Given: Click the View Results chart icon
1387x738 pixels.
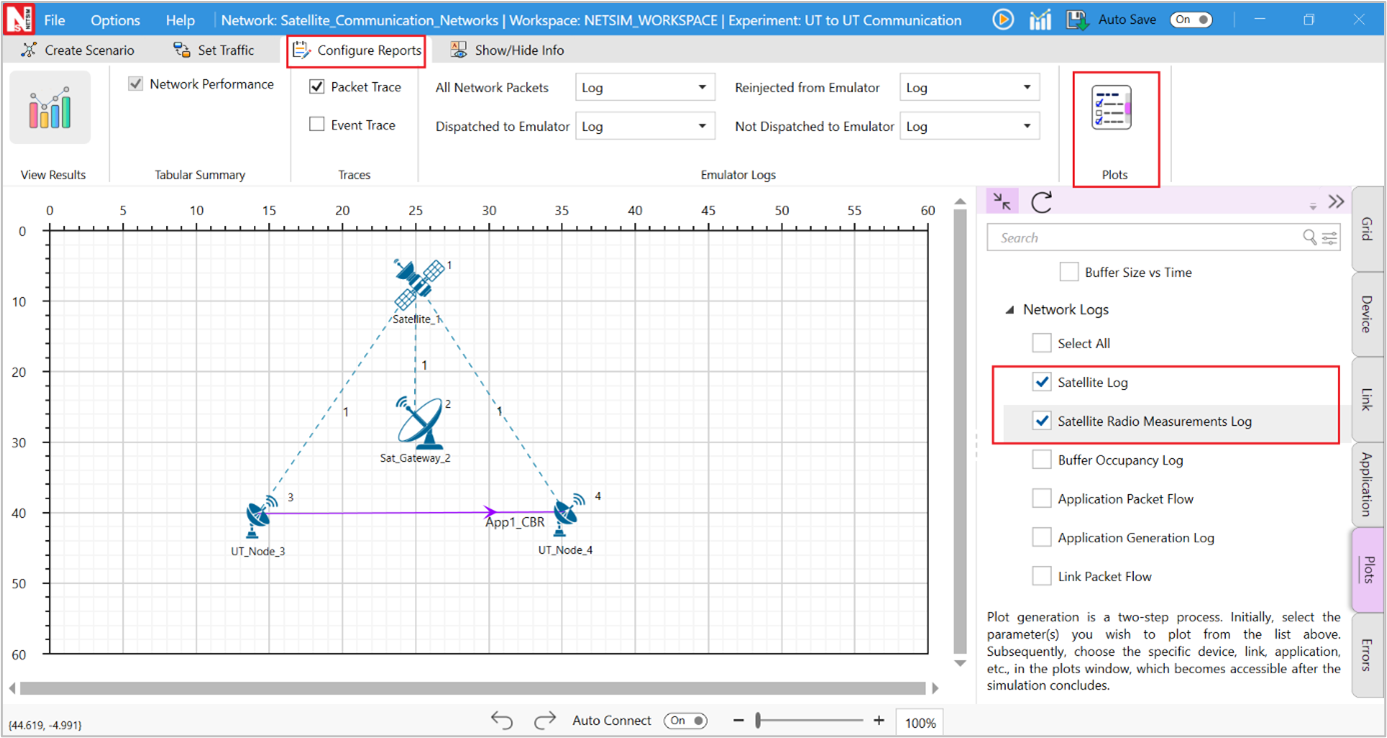Looking at the screenshot, I should (50, 108).
